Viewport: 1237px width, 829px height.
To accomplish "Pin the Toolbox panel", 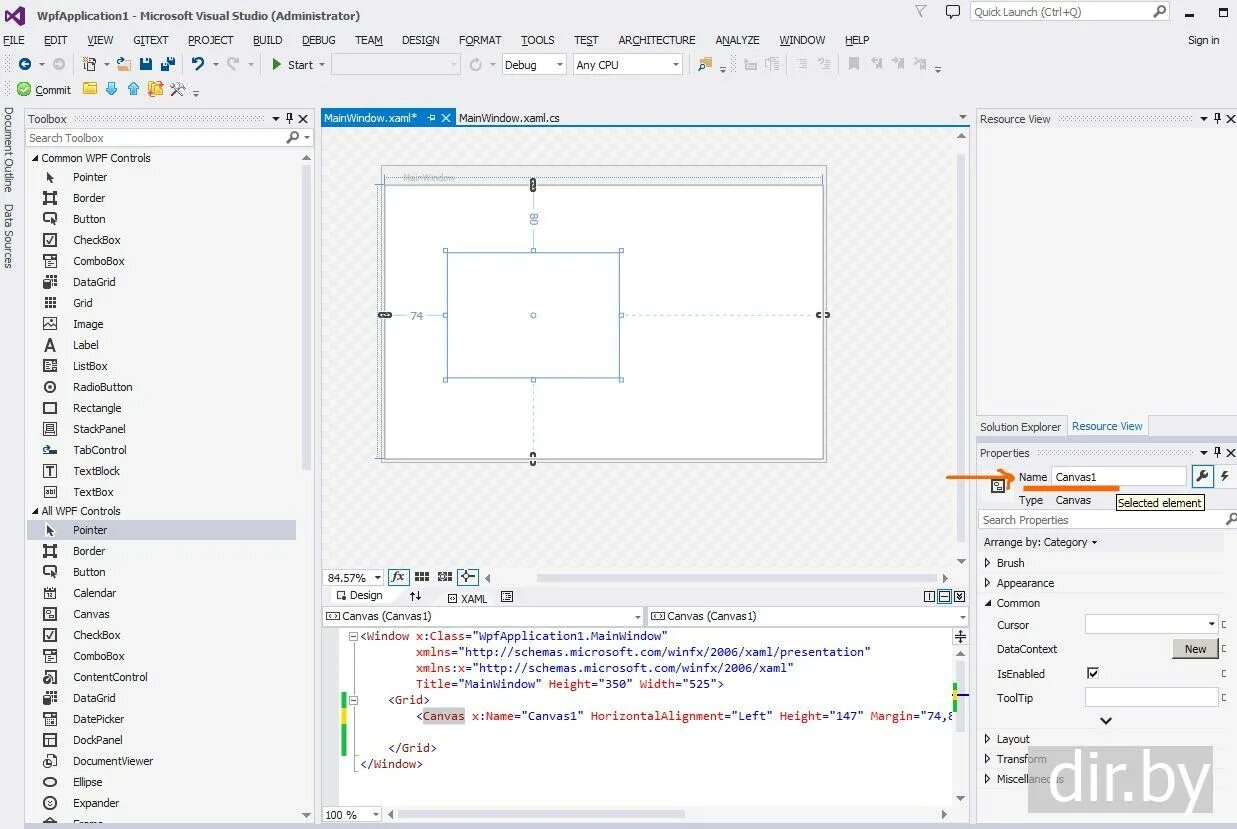I will 290,118.
